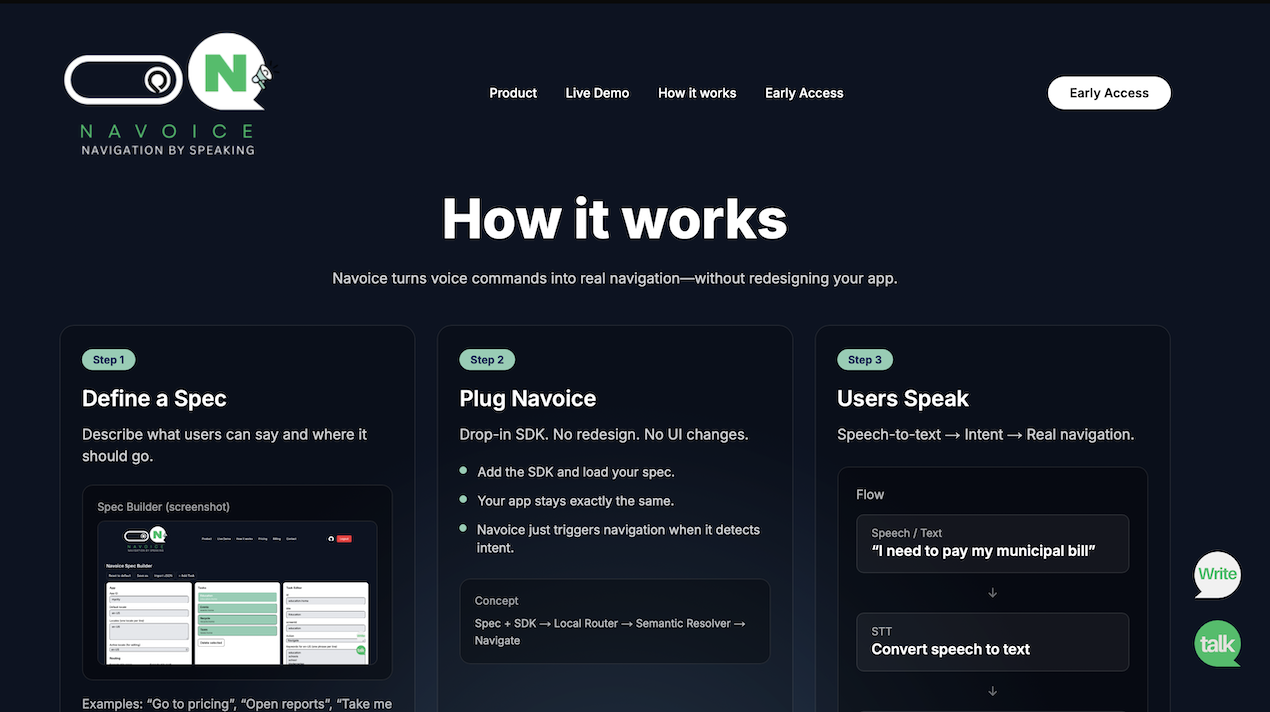Click the Concept pipeline text box
Screen dimensions: 1270x712
(x=615, y=621)
